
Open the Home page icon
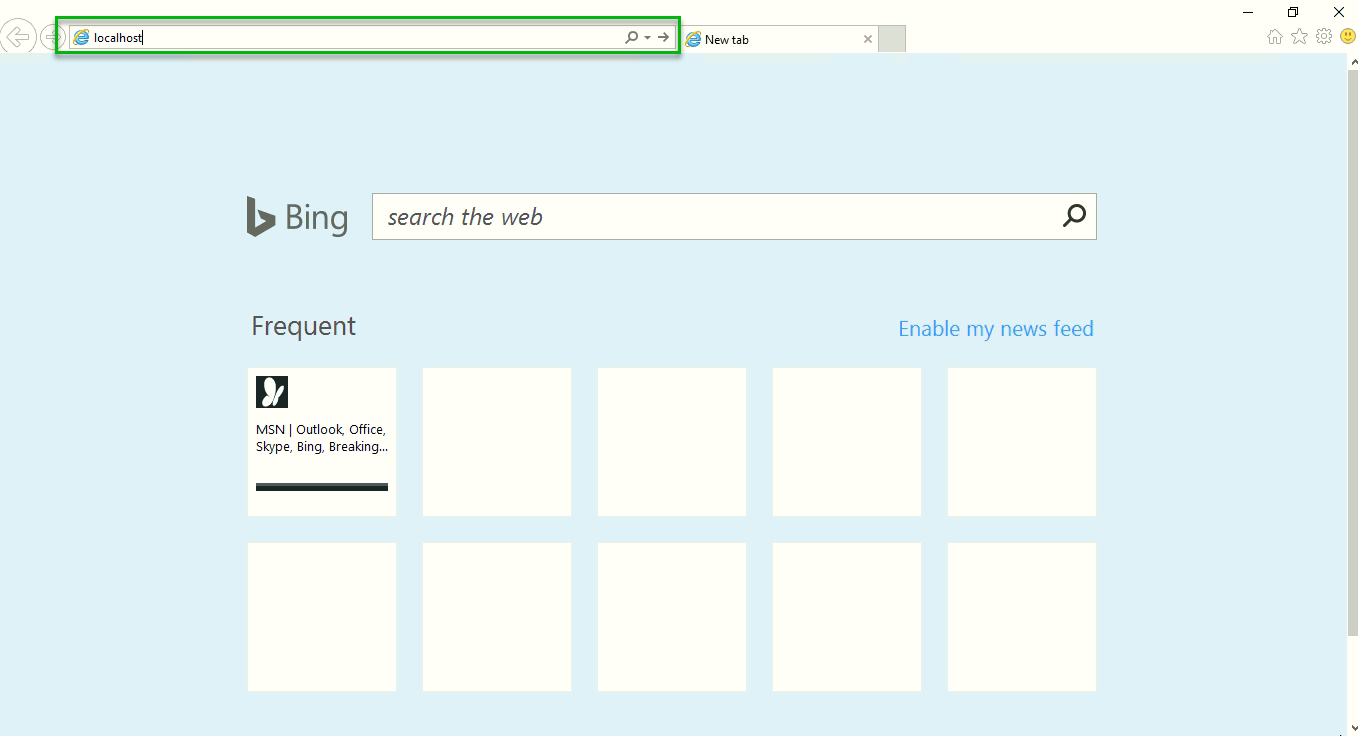point(1274,37)
